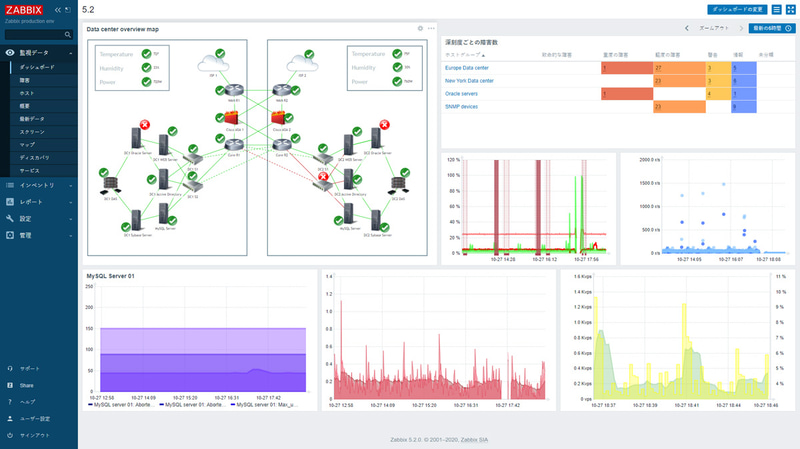Click the left panel Temperature green status check

tap(146, 54)
